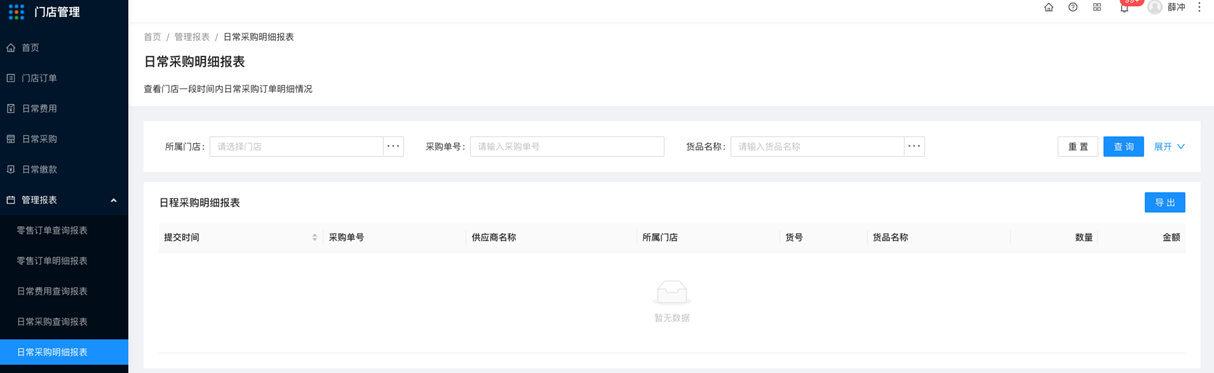Image resolution: width=1214 pixels, height=373 pixels.
Task: Click the 货品名称 column header
Action: (890, 238)
